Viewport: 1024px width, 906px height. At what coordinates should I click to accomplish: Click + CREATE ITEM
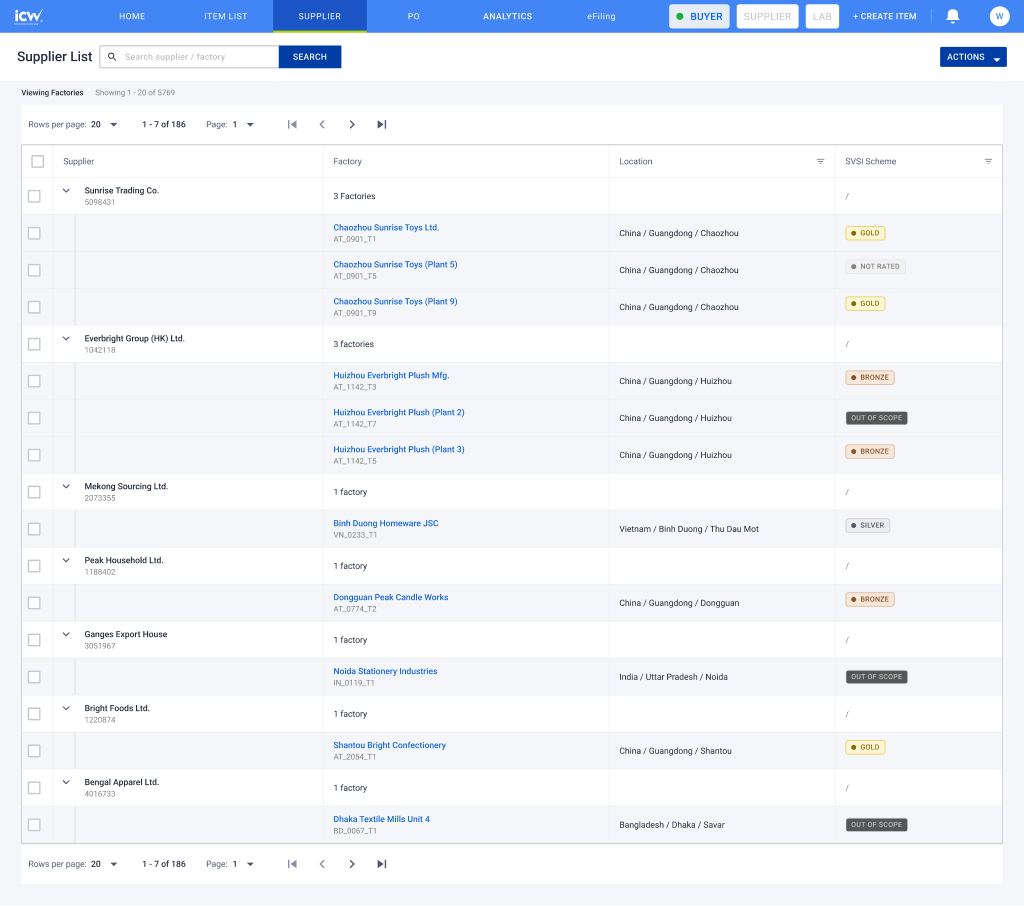(x=884, y=16)
